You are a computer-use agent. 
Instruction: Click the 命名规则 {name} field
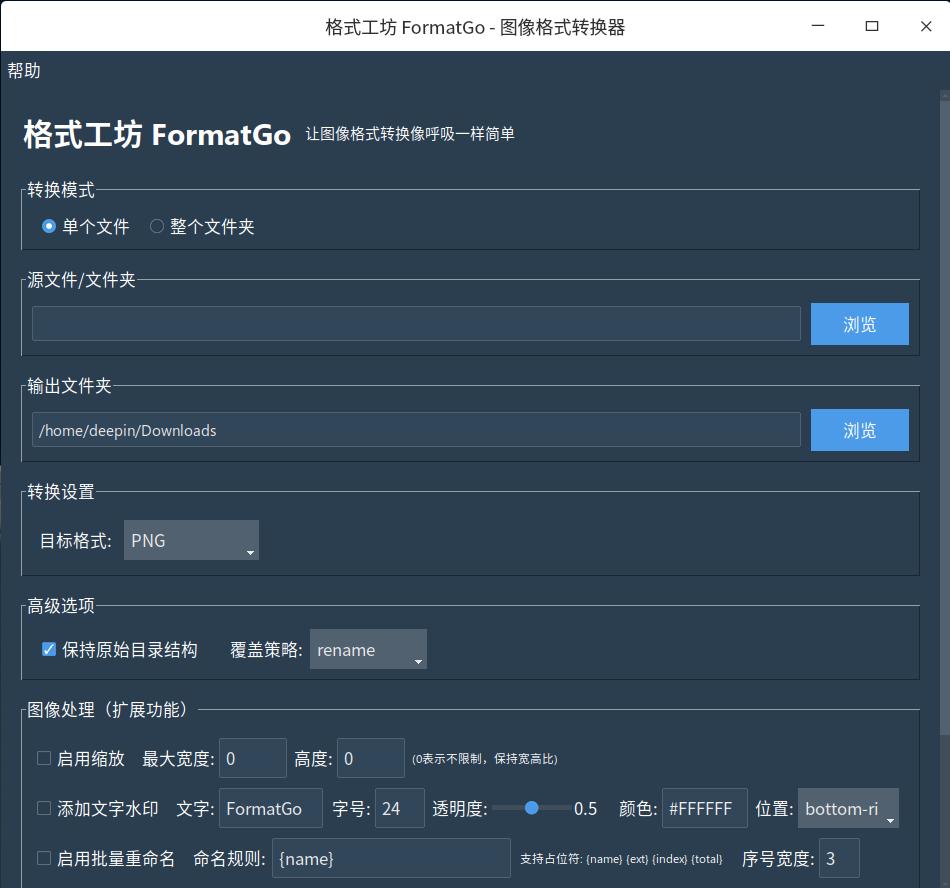tap(391, 858)
